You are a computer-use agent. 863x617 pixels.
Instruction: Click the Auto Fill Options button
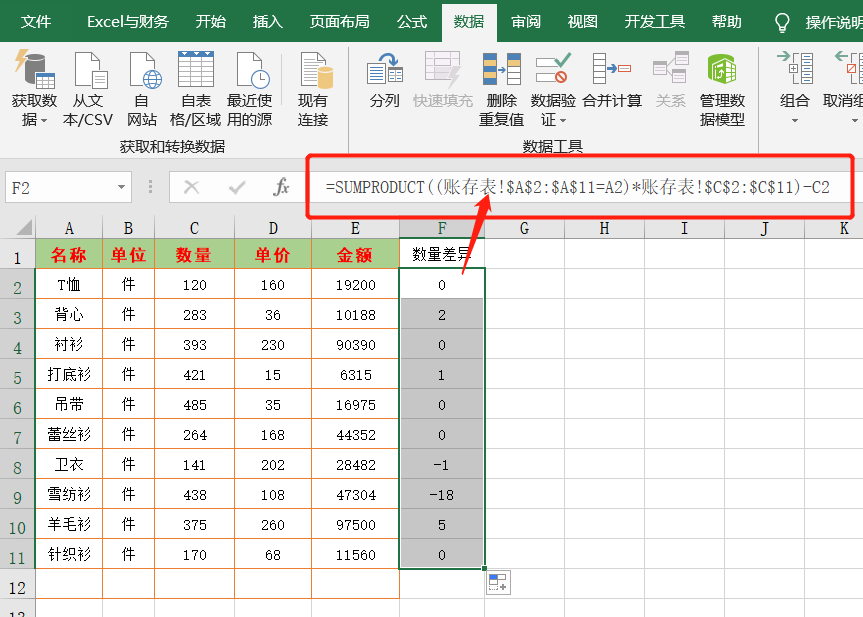tap(498, 583)
